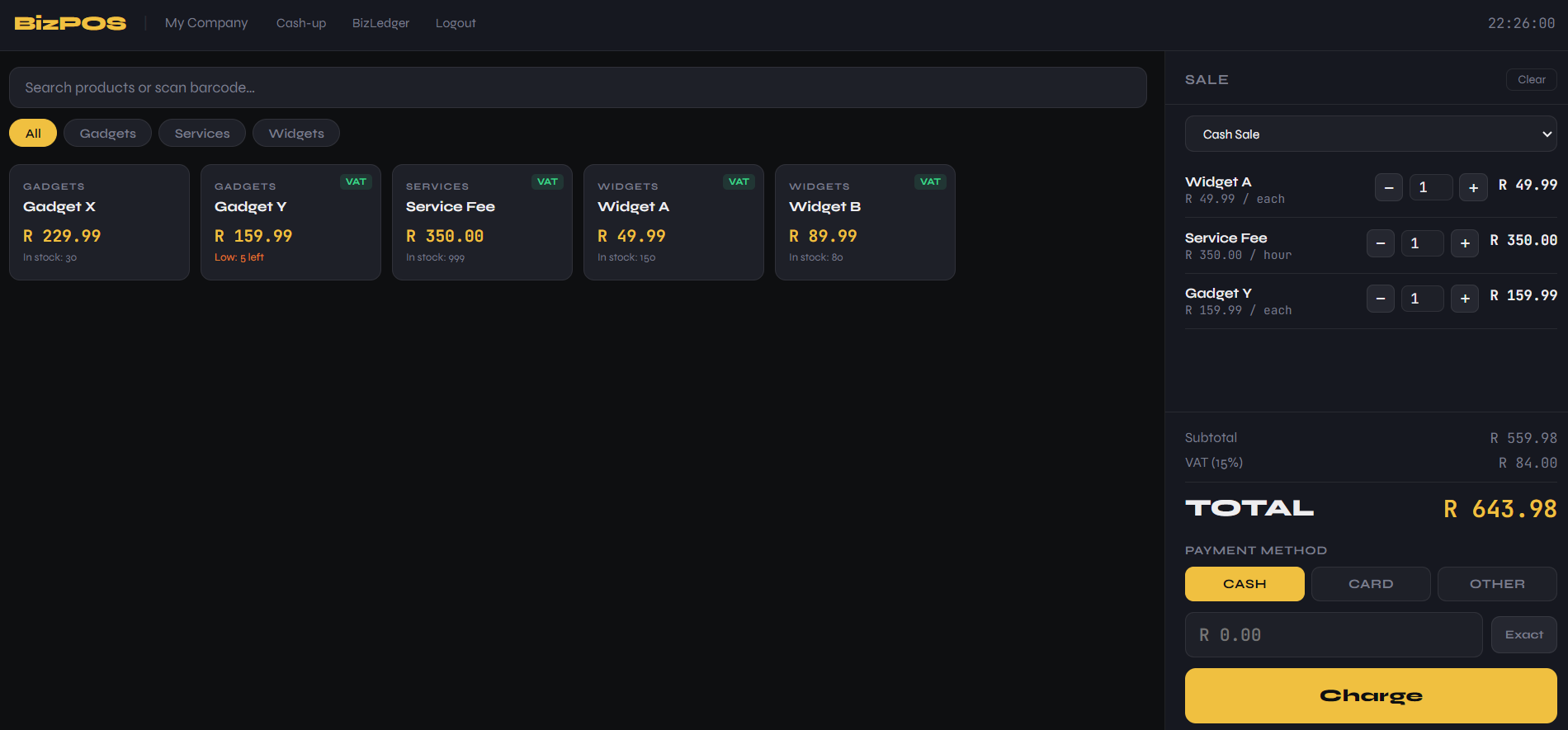Screen dimensions: 1568x730
Task: Add Widget A product card to sale
Action: tap(673, 222)
